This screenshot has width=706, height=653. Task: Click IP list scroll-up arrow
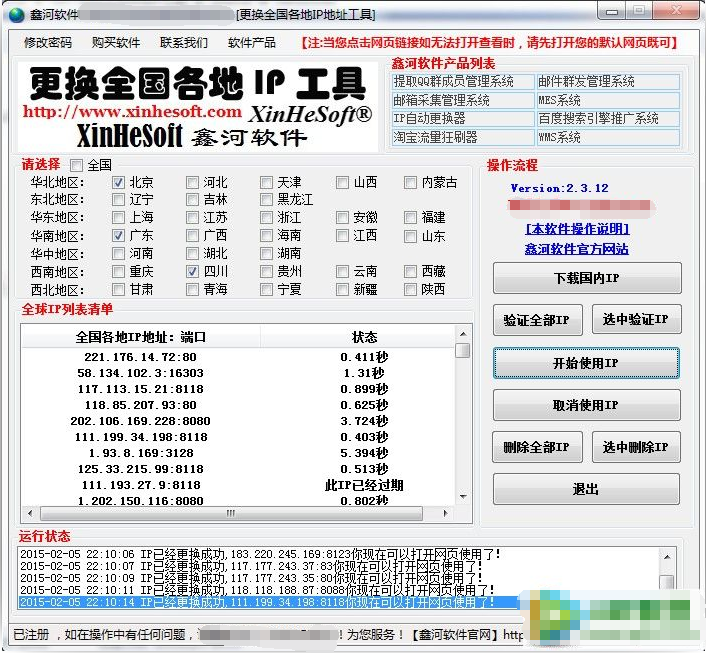[463, 334]
